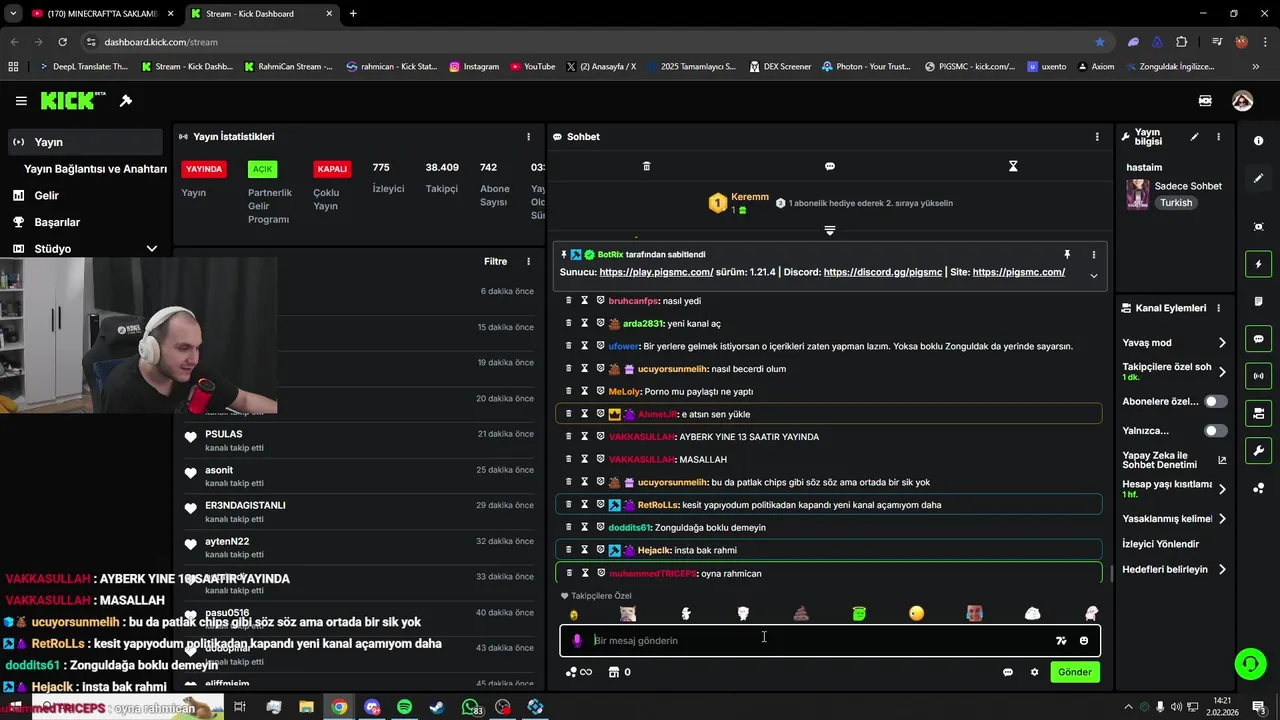Click the translate icon in message box
This screenshot has height=720, width=1280.
(x=1061, y=641)
